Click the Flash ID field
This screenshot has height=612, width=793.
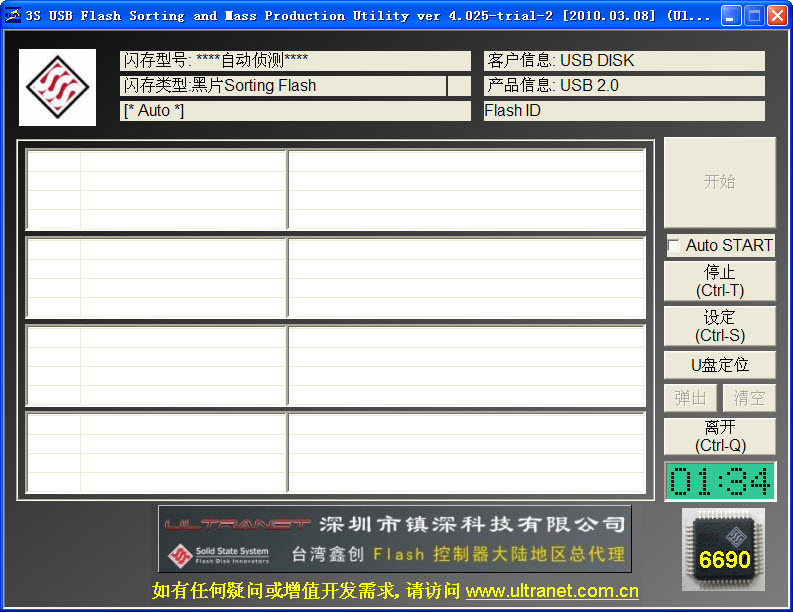click(x=624, y=111)
